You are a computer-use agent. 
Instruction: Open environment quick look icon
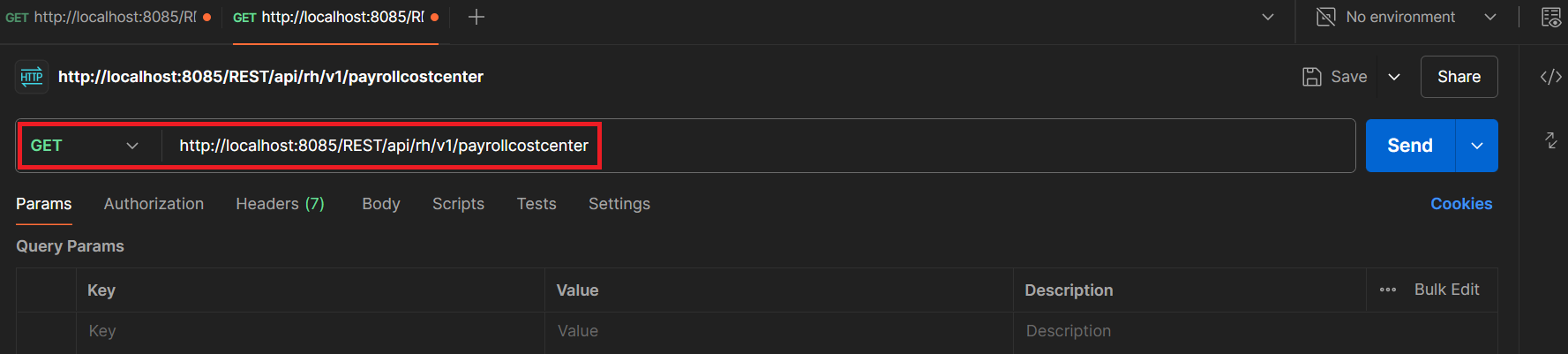[x=1550, y=17]
